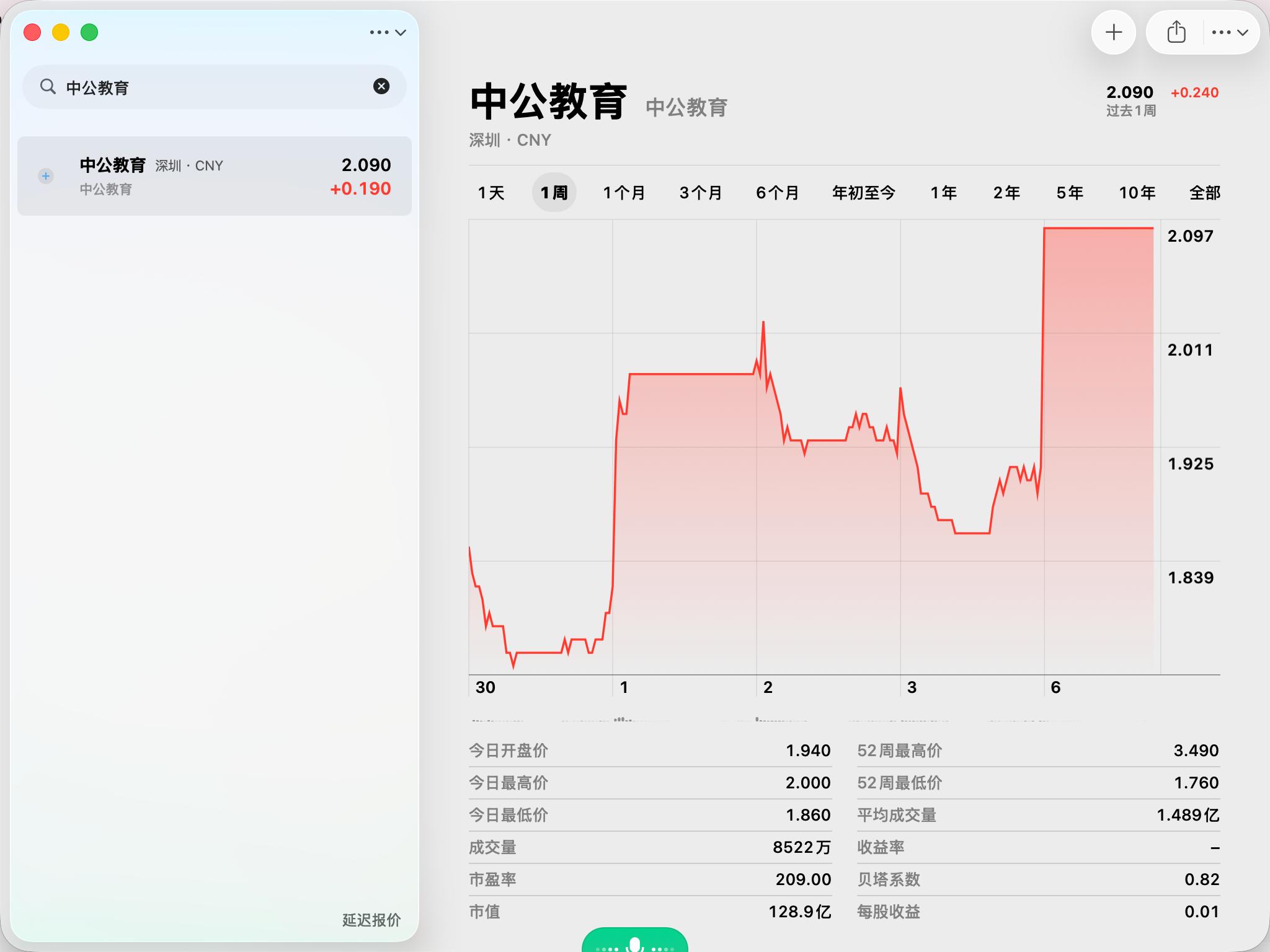Clear the search field with the X icon
Viewport: 1270px width, 952px height.
[x=381, y=86]
